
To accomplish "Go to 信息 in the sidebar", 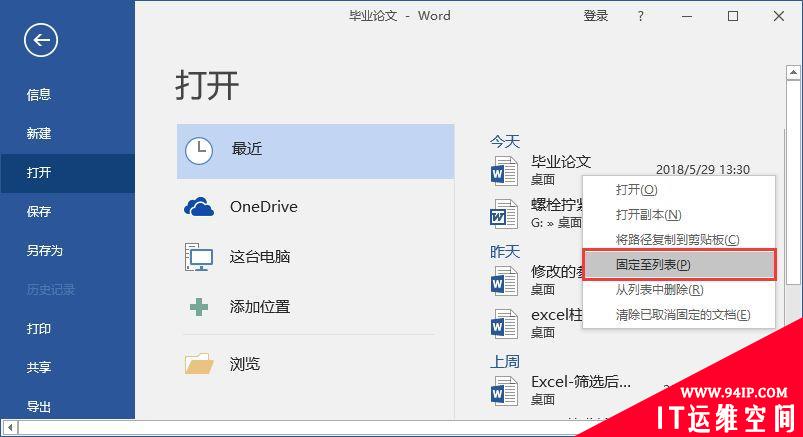I will coord(39,94).
